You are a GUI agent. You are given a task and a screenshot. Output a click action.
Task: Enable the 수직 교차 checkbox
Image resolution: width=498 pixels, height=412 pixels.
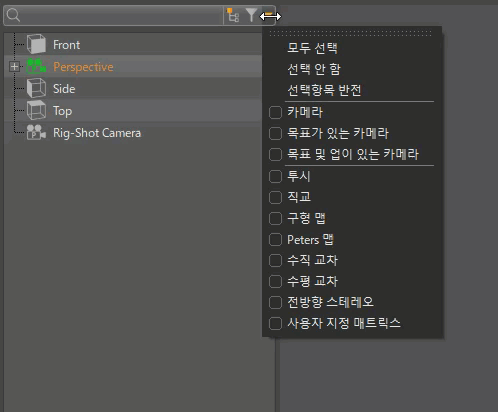(275, 261)
